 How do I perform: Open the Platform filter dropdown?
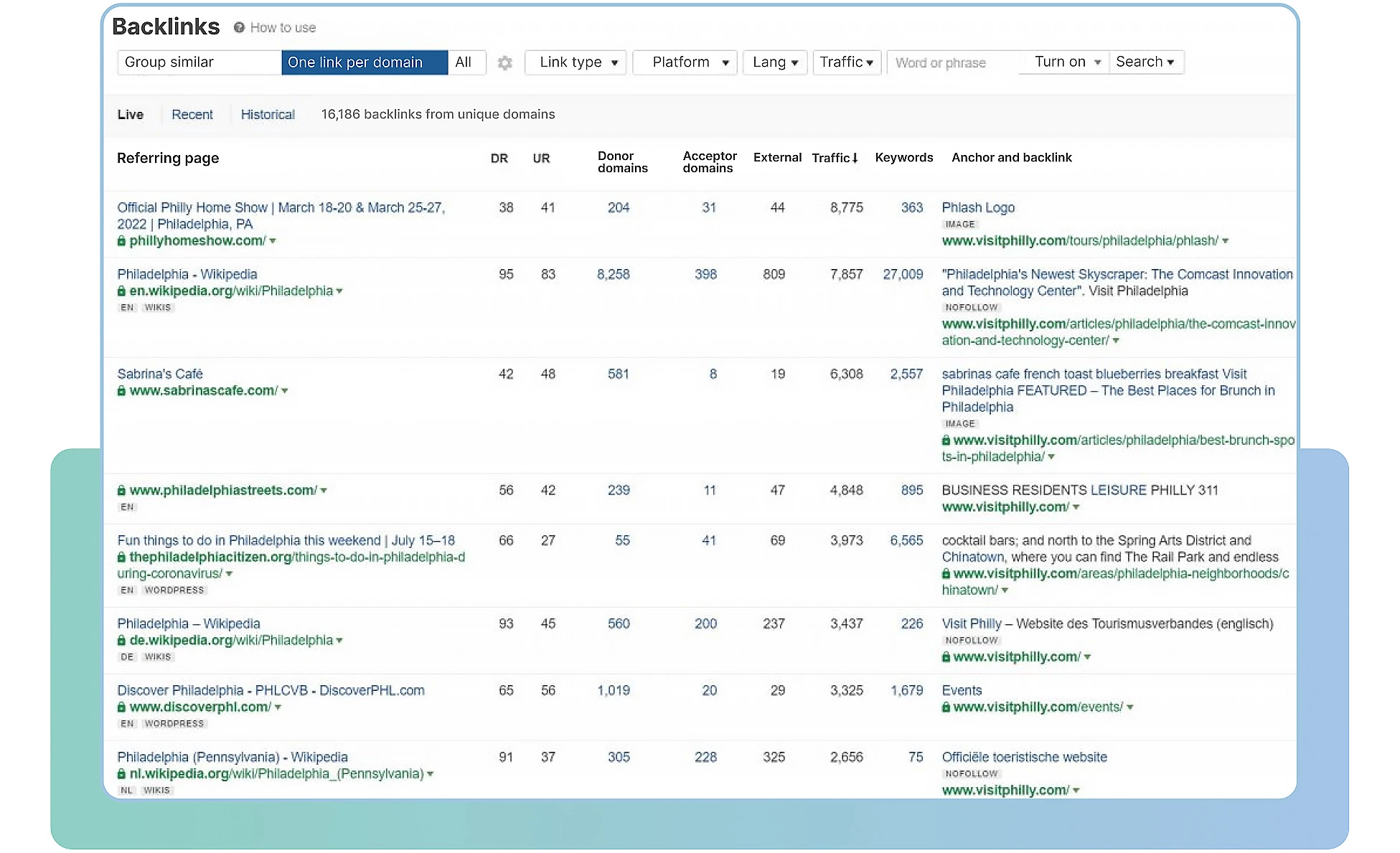[x=685, y=62]
